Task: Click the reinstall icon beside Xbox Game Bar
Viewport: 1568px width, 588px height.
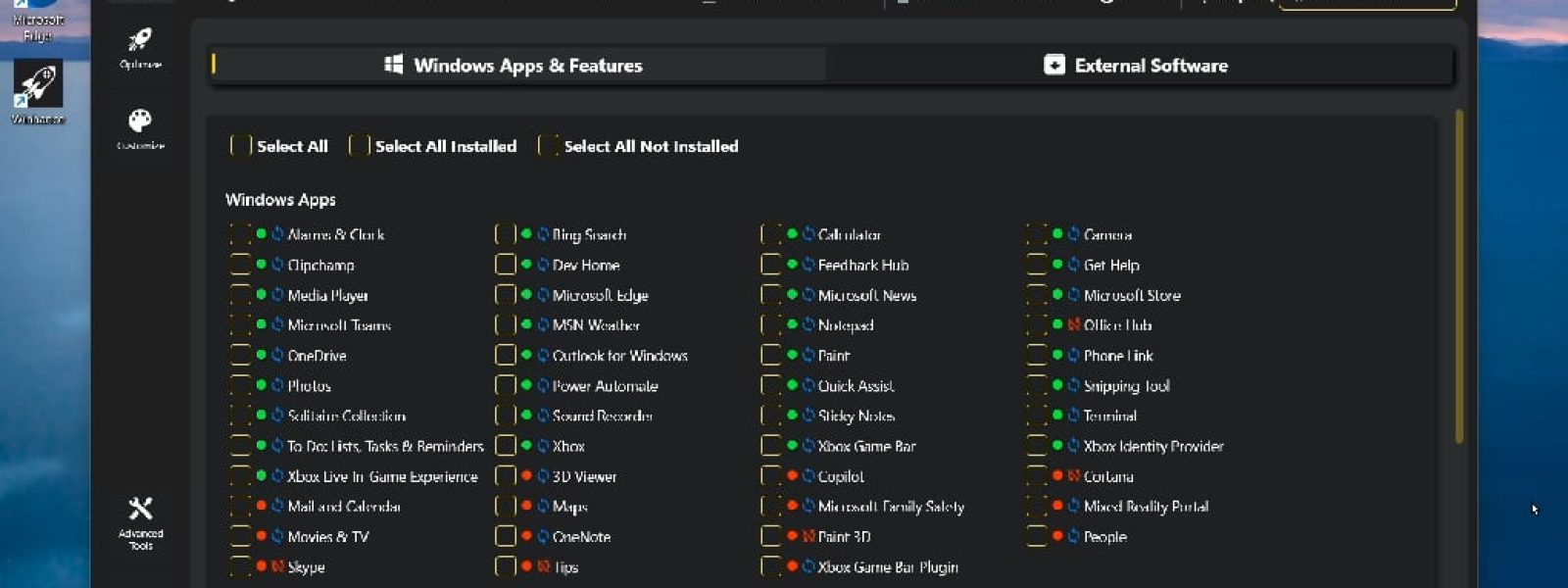Action: [808, 446]
